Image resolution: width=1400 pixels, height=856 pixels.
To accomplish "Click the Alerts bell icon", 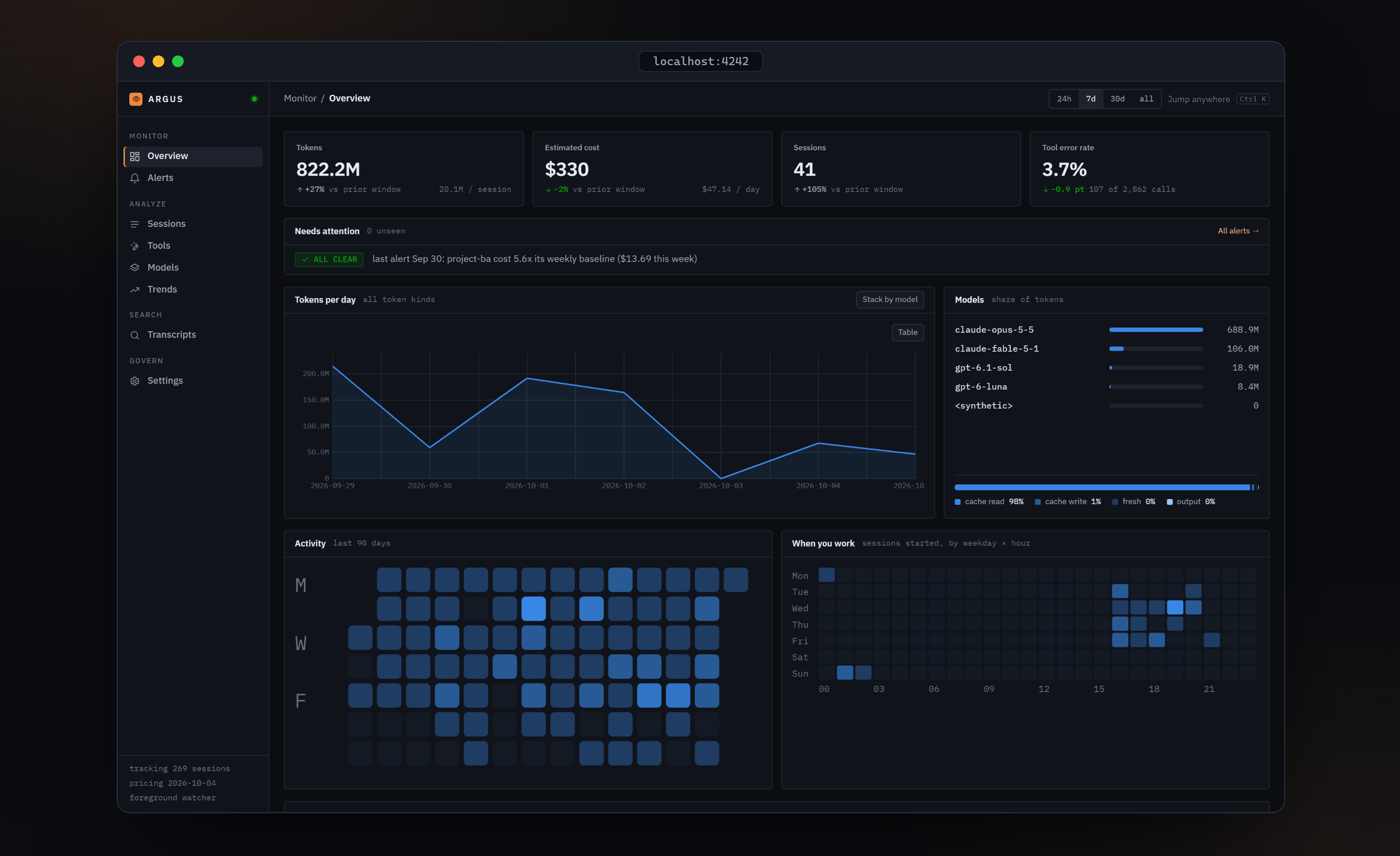I will pos(135,178).
